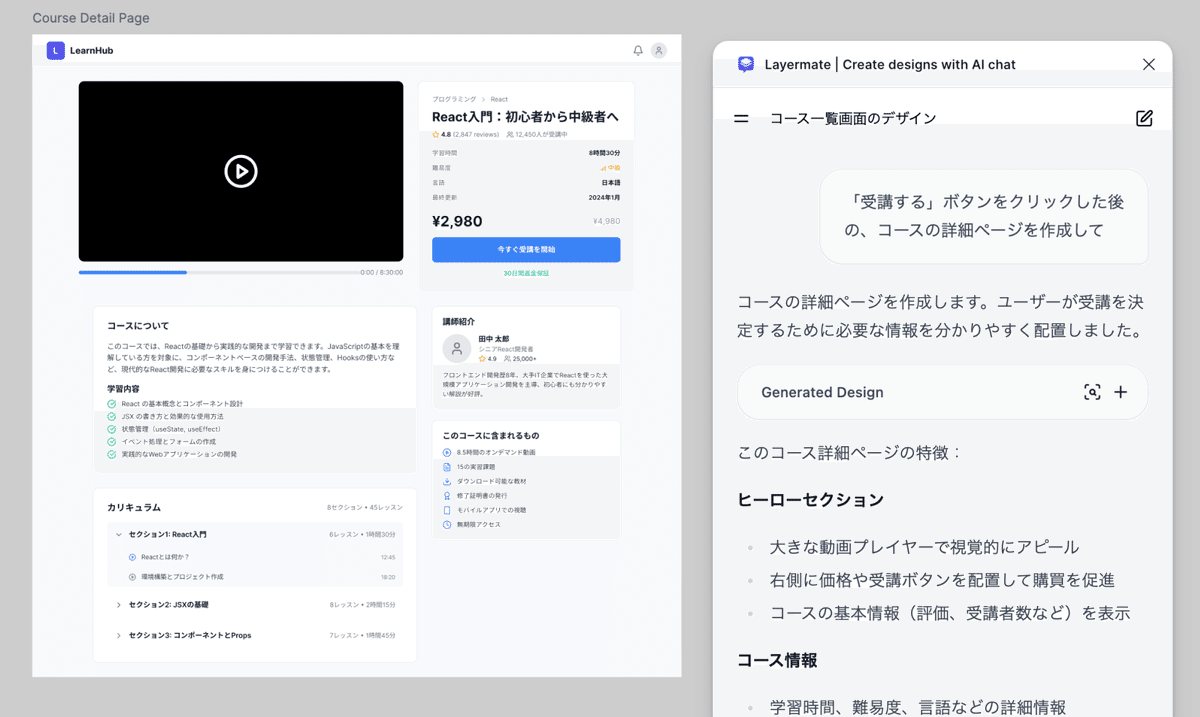Open the 30日間返金保証 link
Screen dimensions: 1200x717
pyautogui.click(x=527, y=272)
